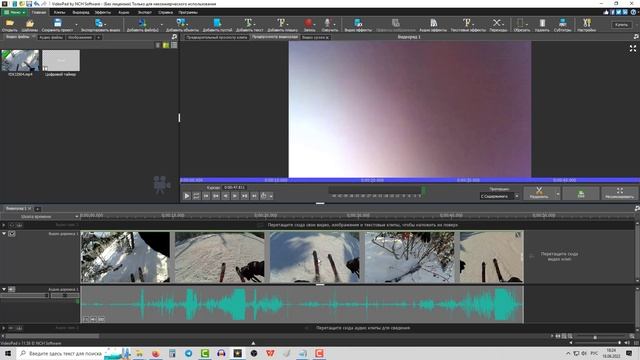The width and height of the screenshot is (640, 360).
Task: Collapse Audio Track 1 with its triangle
Action: pos(4,289)
